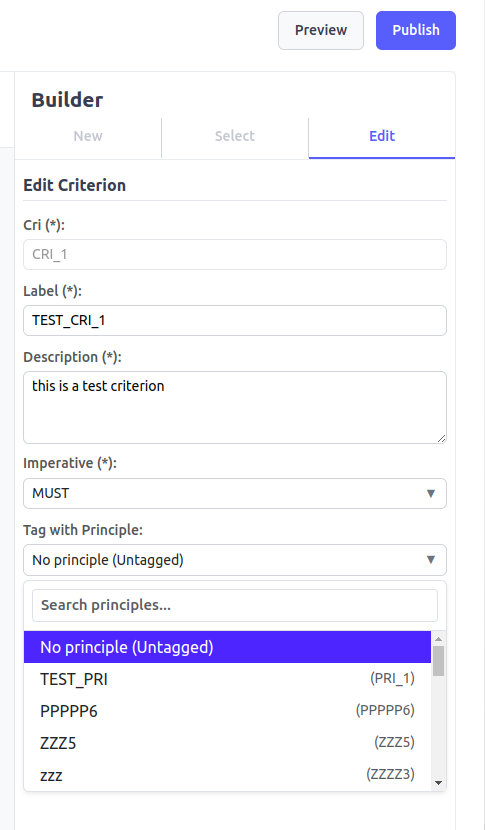
Task: Open the Edit tab
Action: click(382, 136)
